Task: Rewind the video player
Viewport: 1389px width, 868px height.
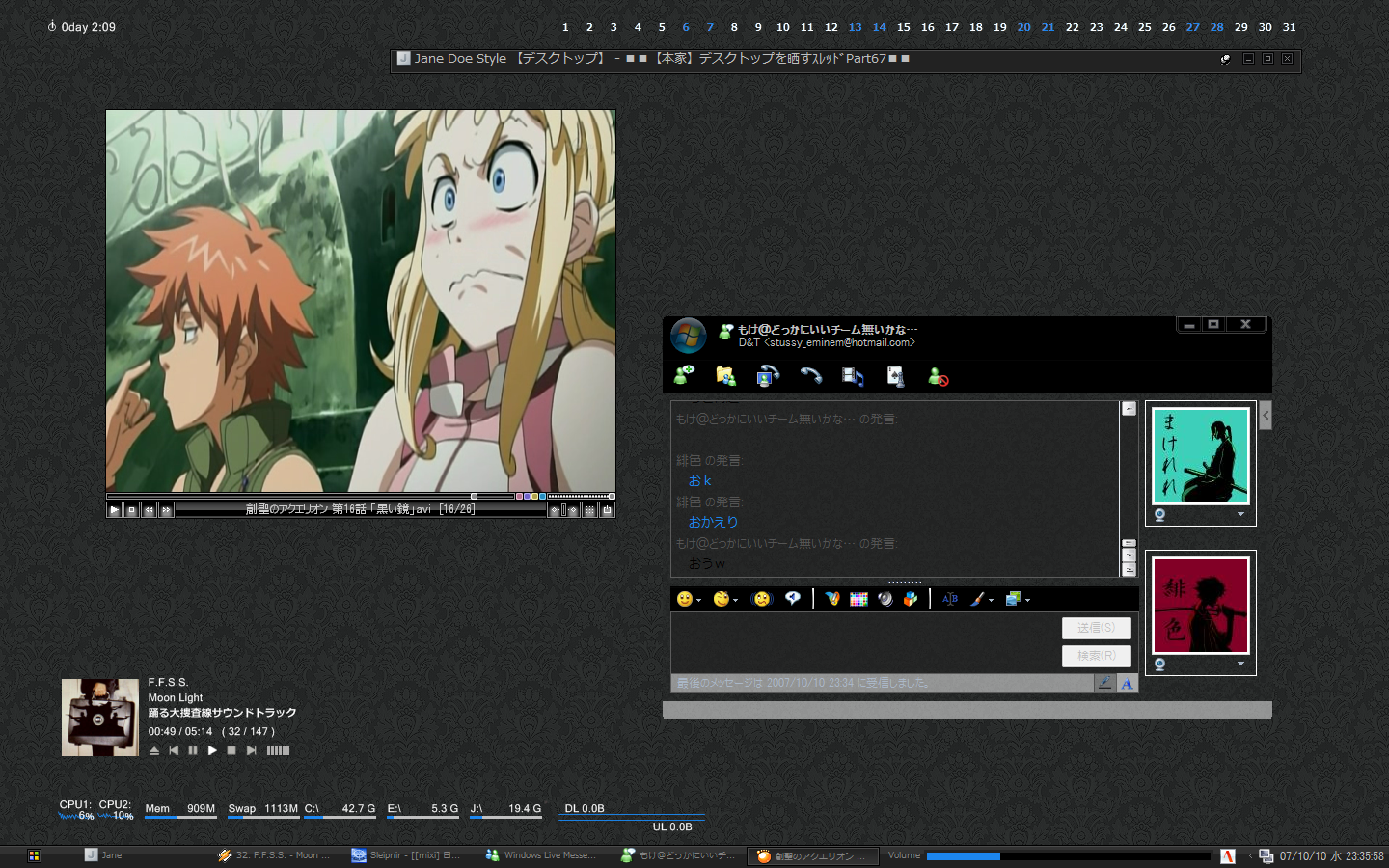Action: tap(150, 510)
